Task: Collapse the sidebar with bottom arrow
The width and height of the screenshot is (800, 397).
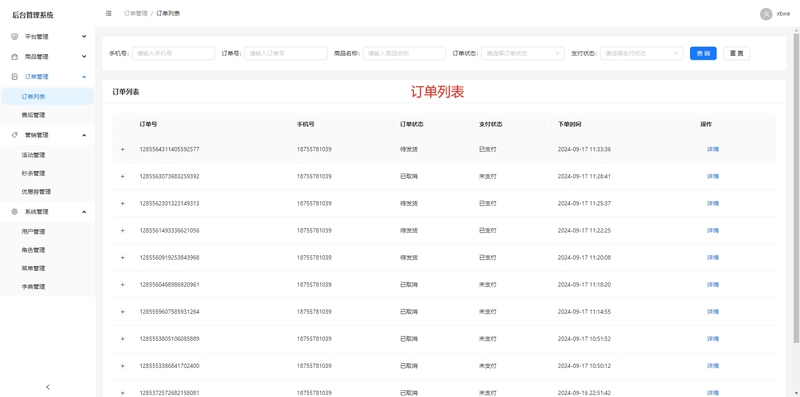Action: (48, 387)
